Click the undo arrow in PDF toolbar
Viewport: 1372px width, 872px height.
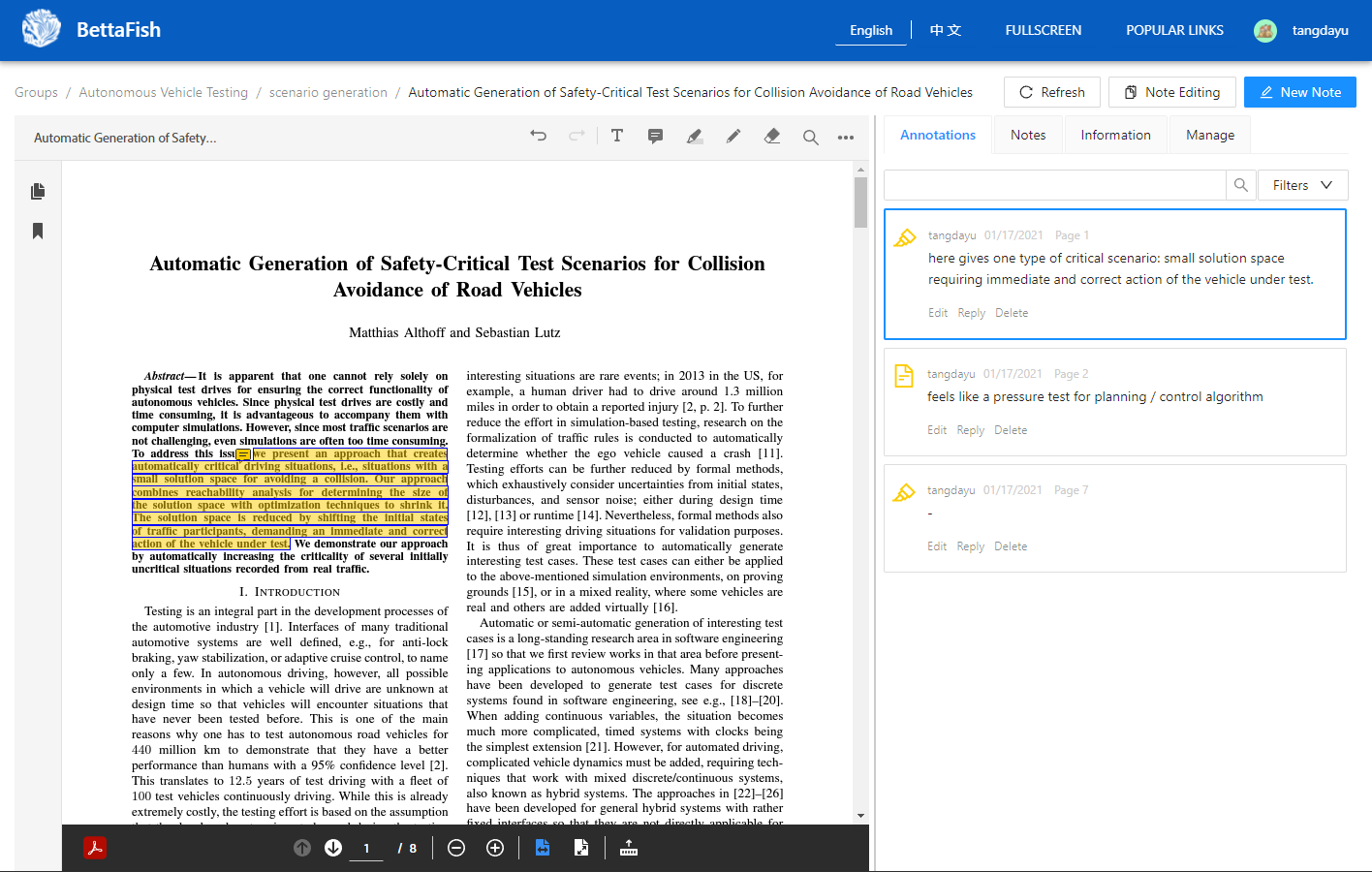coord(539,137)
